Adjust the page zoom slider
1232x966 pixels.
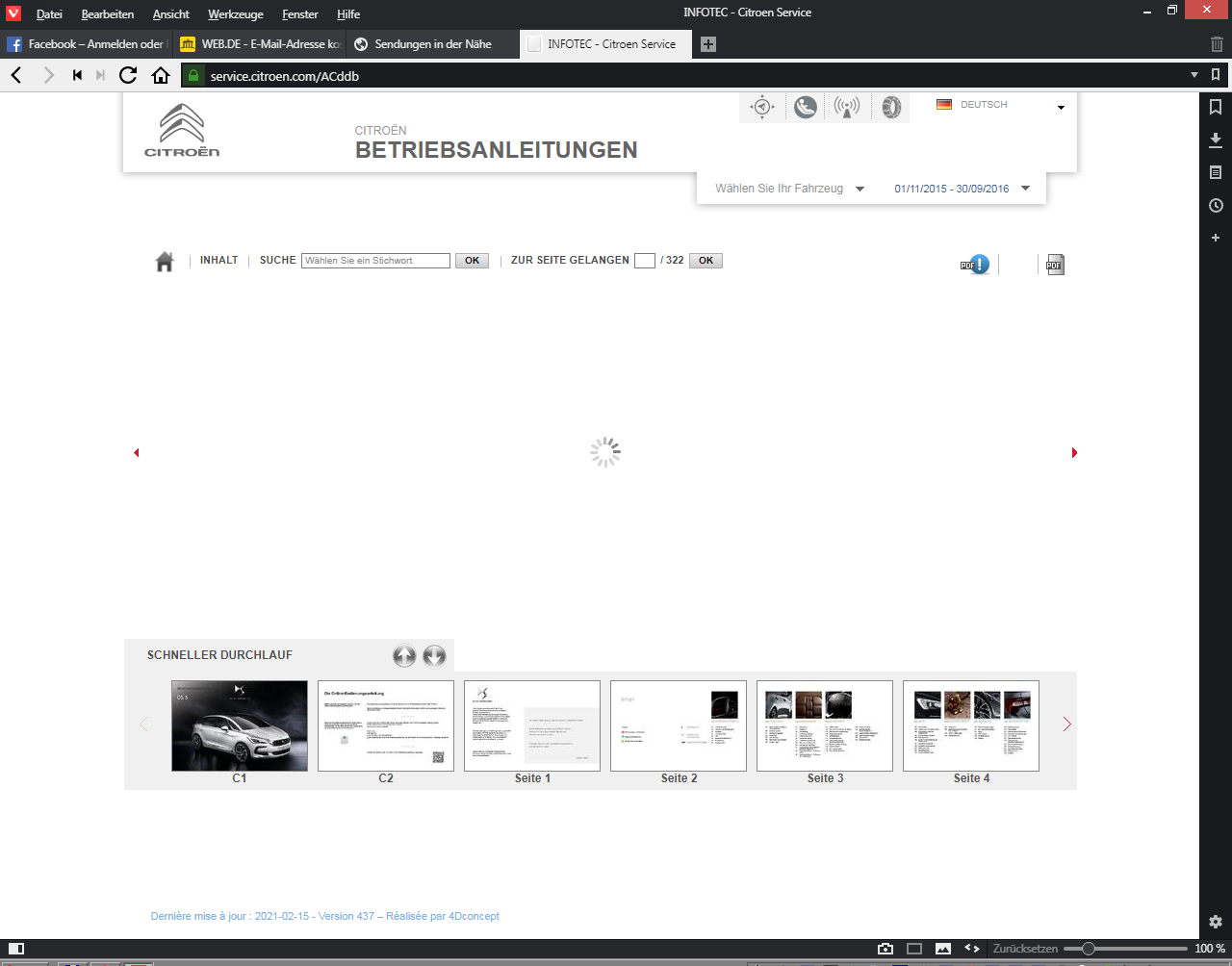click(1125, 949)
